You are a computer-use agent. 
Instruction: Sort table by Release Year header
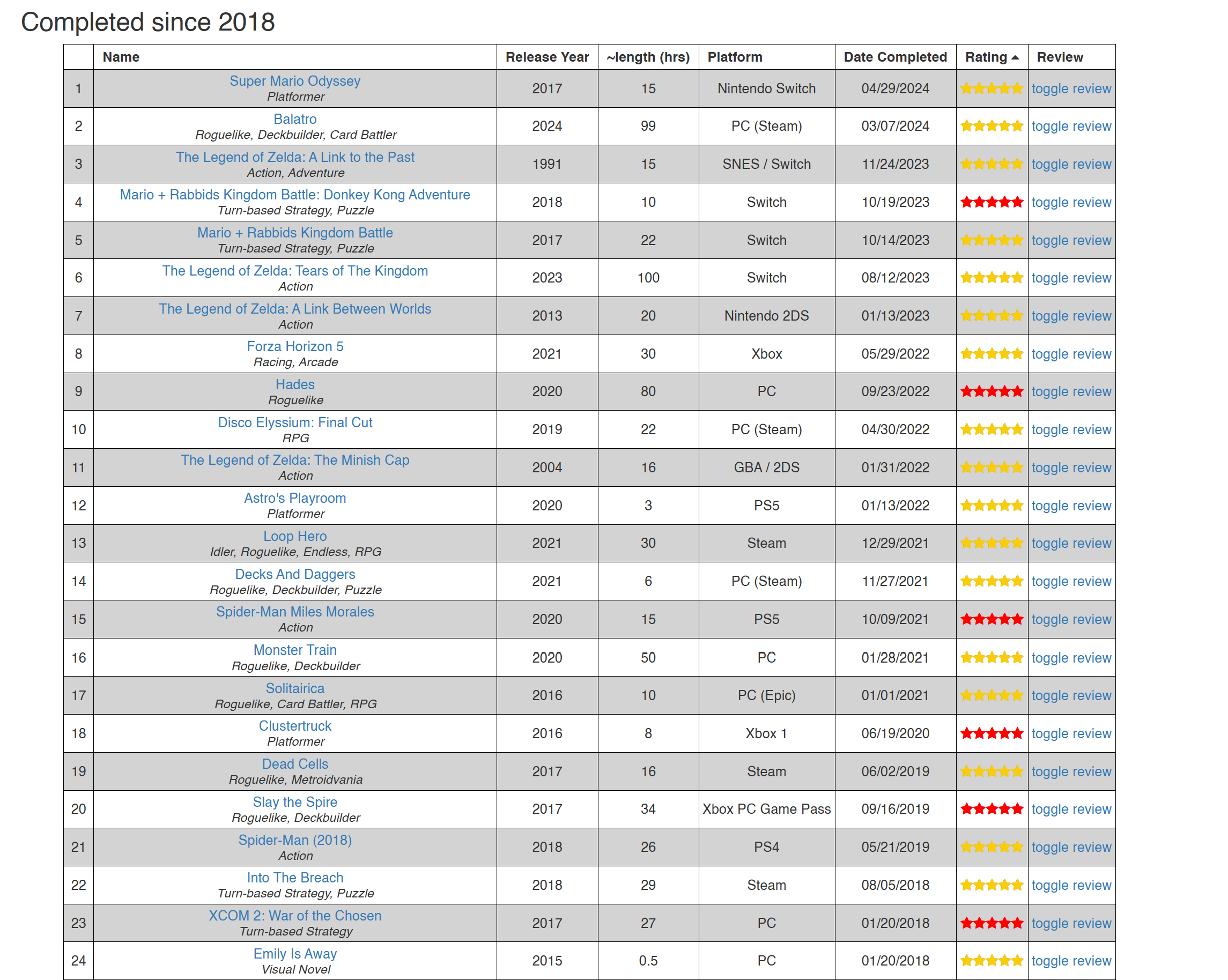547,57
